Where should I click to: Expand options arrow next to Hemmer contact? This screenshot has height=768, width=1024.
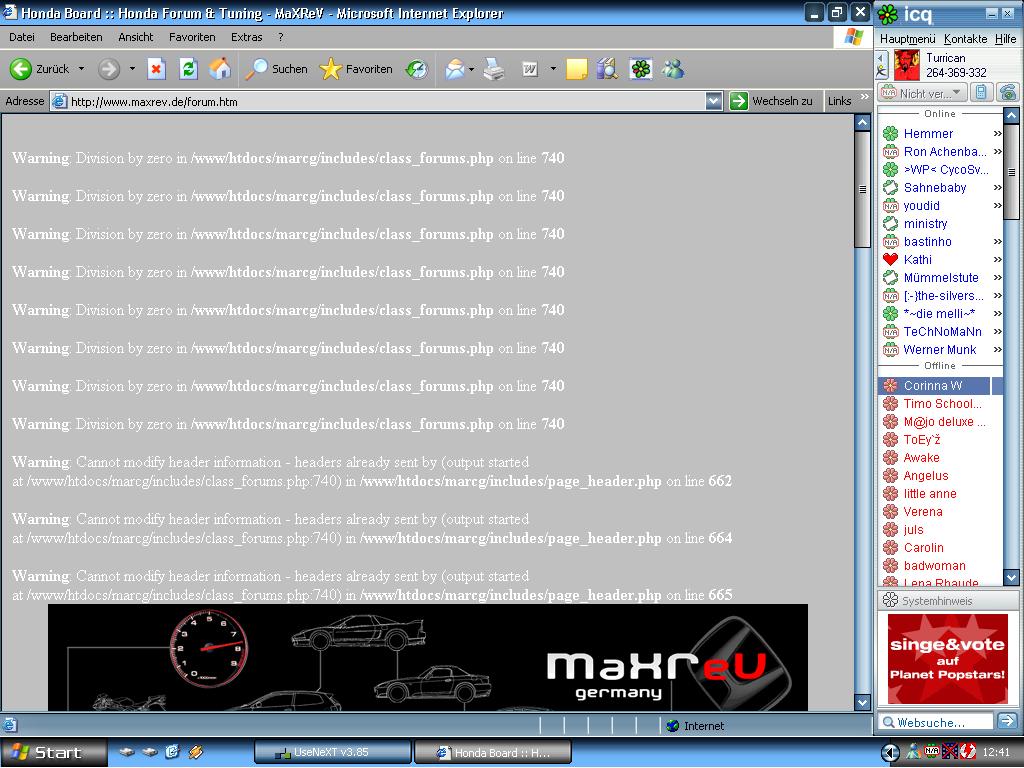click(997, 134)
